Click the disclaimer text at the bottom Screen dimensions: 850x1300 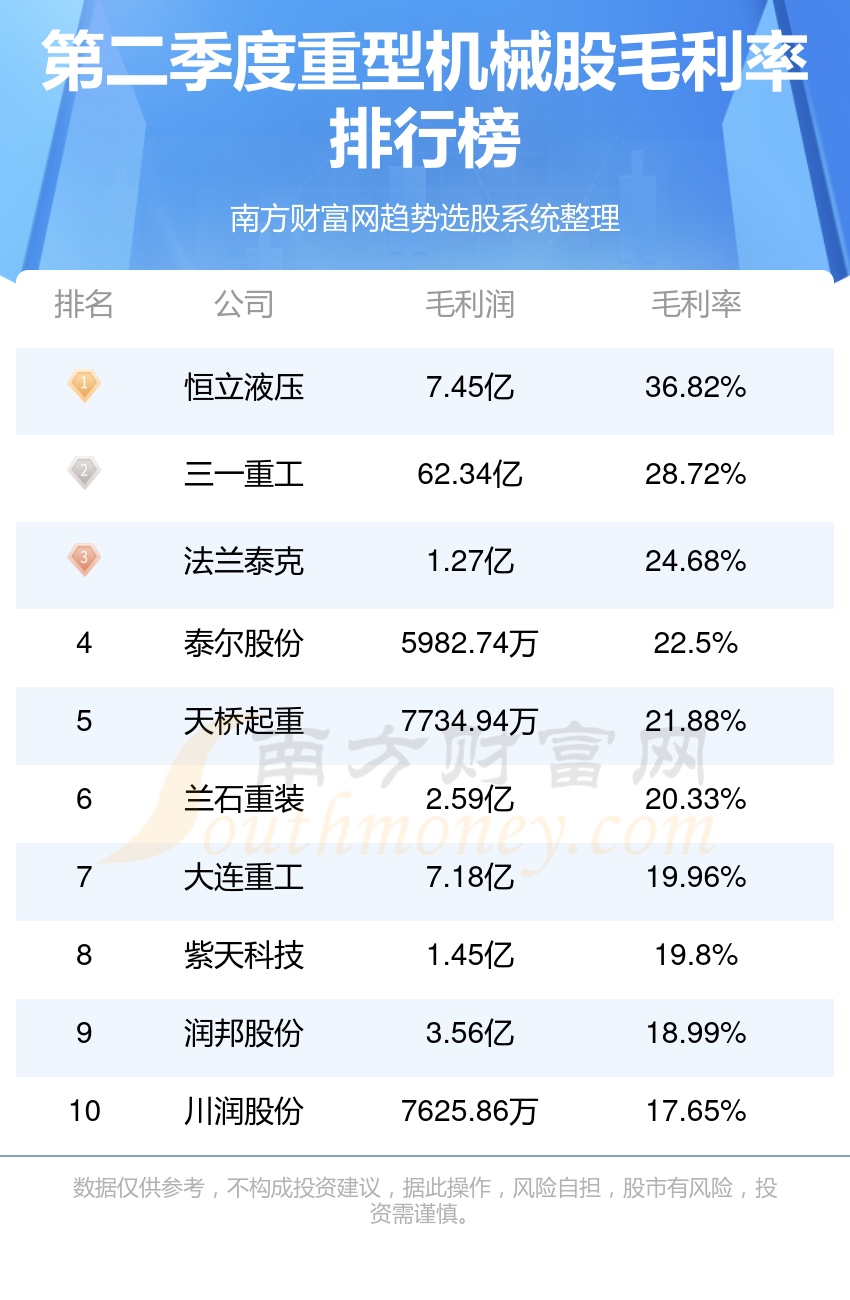(x=425, y=1201)
